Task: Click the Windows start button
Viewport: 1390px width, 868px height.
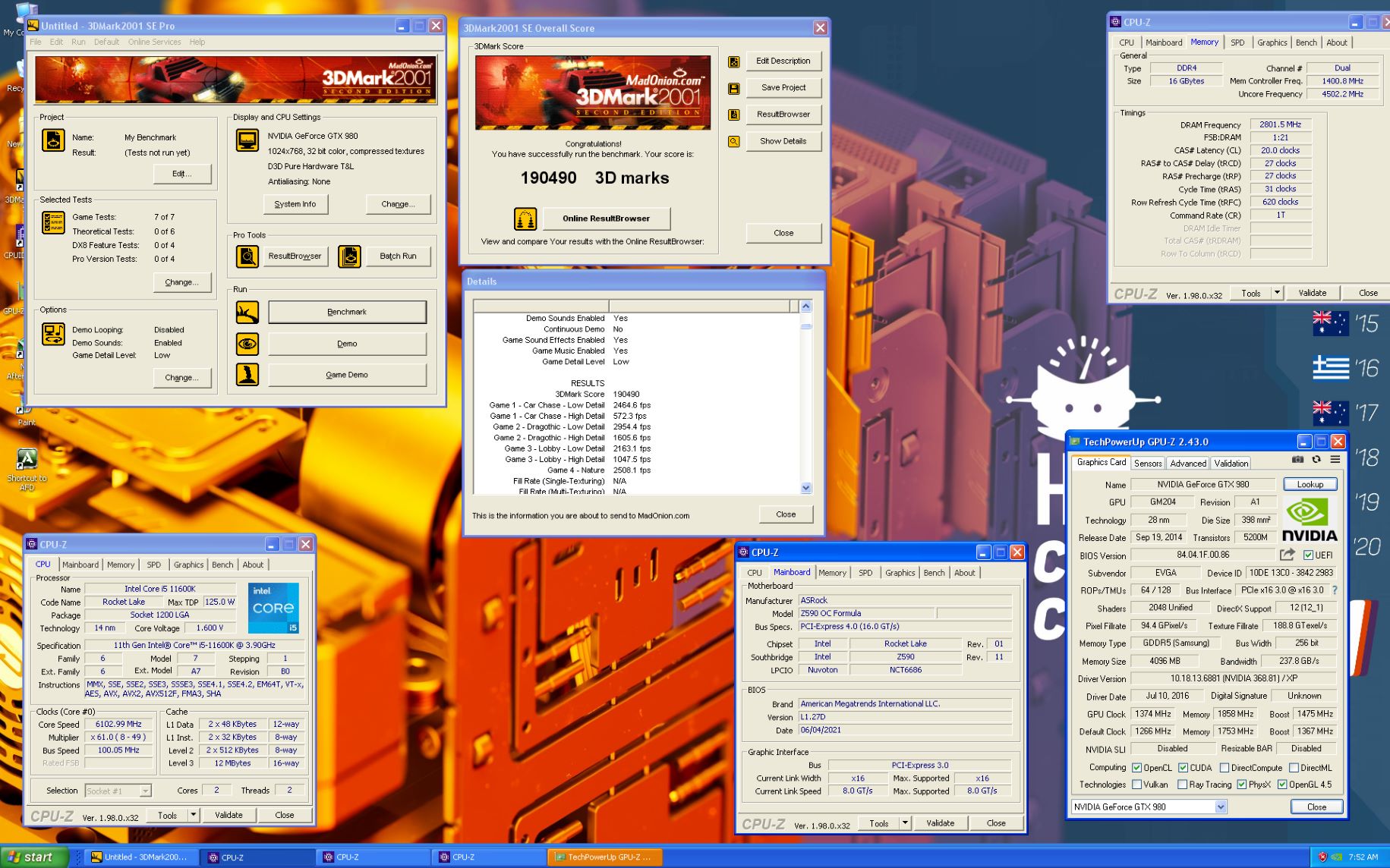Action: [x=35, y=857]
